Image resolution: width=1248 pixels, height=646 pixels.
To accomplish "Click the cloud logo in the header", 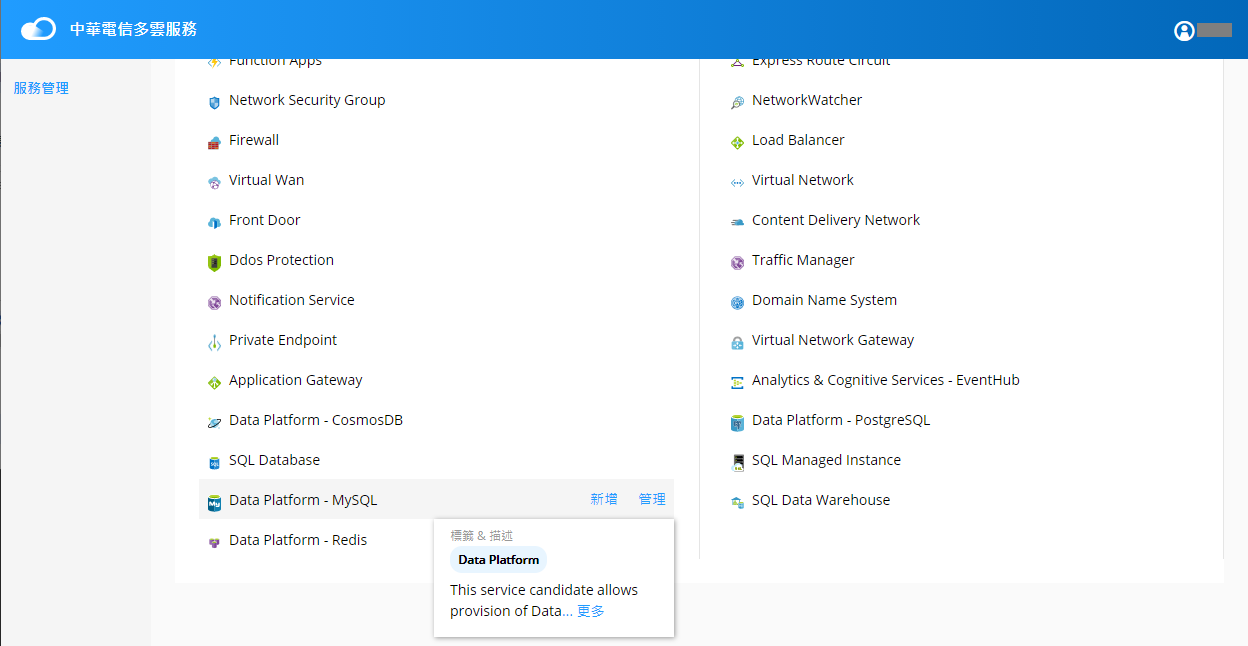I will coord(38,29).
